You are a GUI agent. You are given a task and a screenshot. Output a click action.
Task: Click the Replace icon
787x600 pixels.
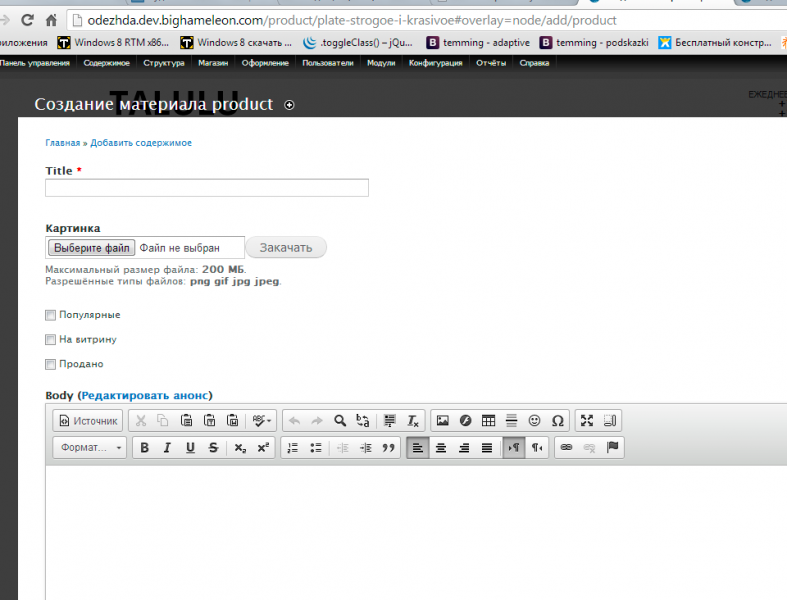coord(362,421)
